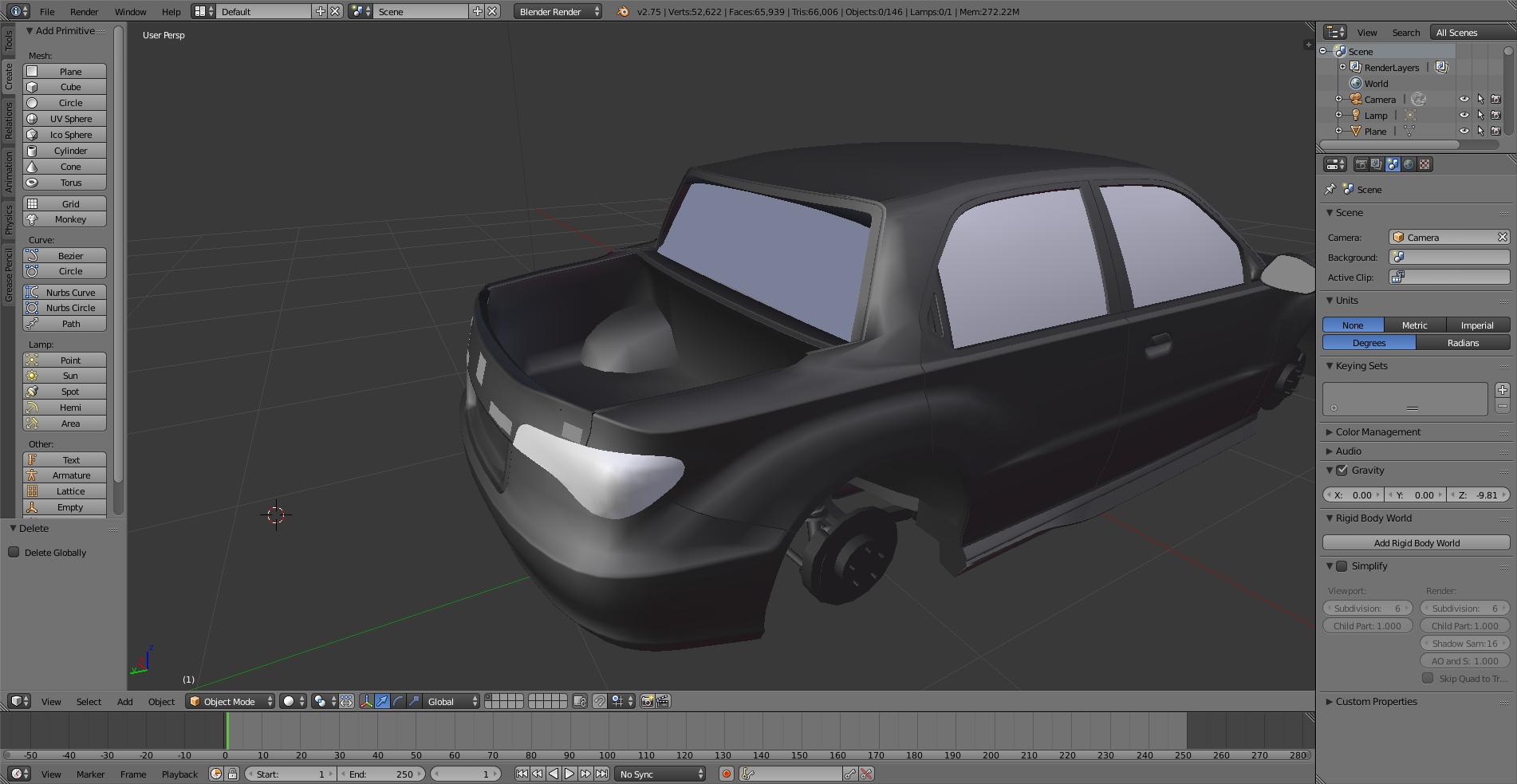Toggle the 3D manipulator widget icon

[x=366, y=701]
